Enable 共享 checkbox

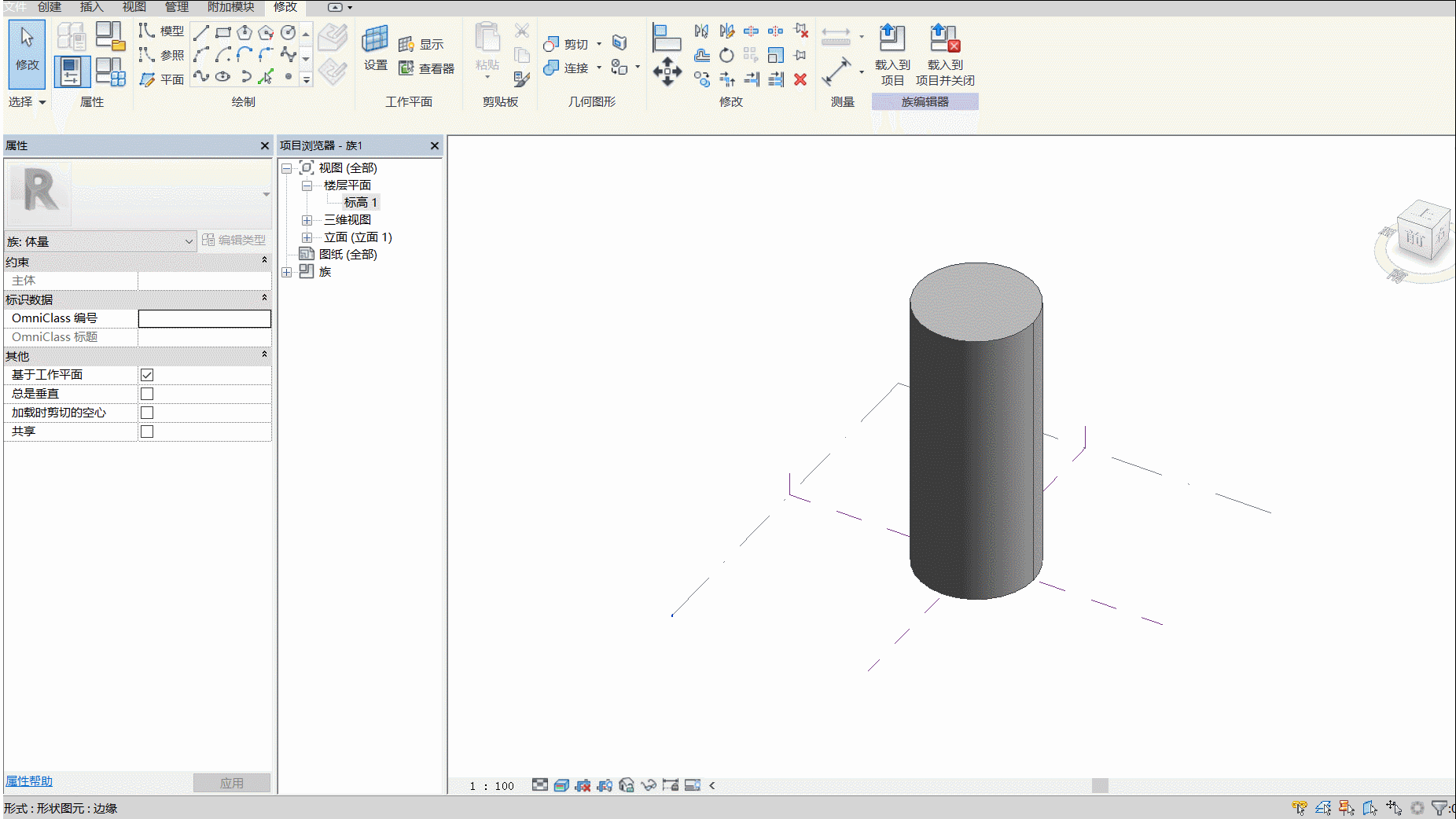click(x=147, y=432)
